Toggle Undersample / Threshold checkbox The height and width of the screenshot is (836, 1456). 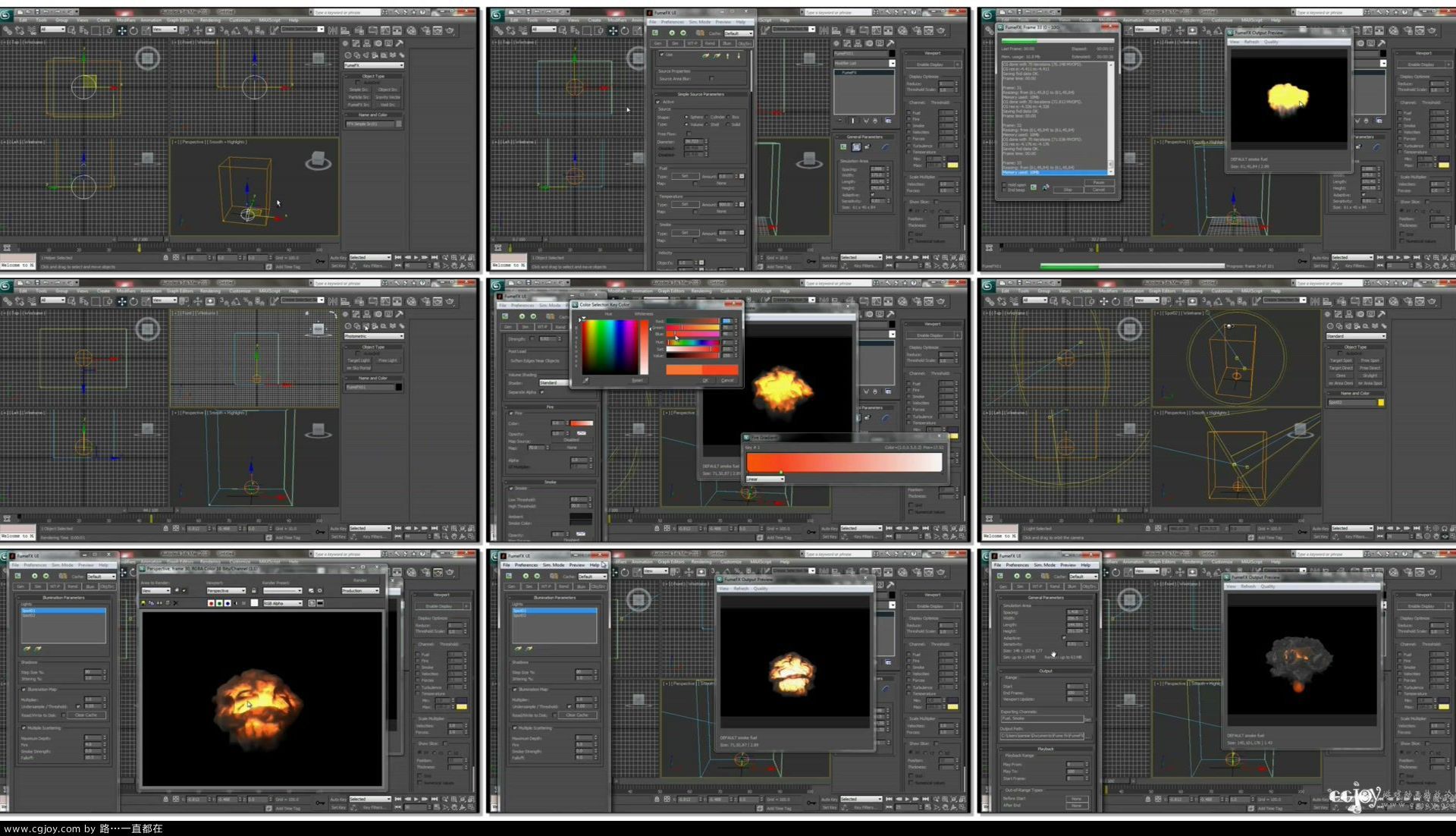78,707
